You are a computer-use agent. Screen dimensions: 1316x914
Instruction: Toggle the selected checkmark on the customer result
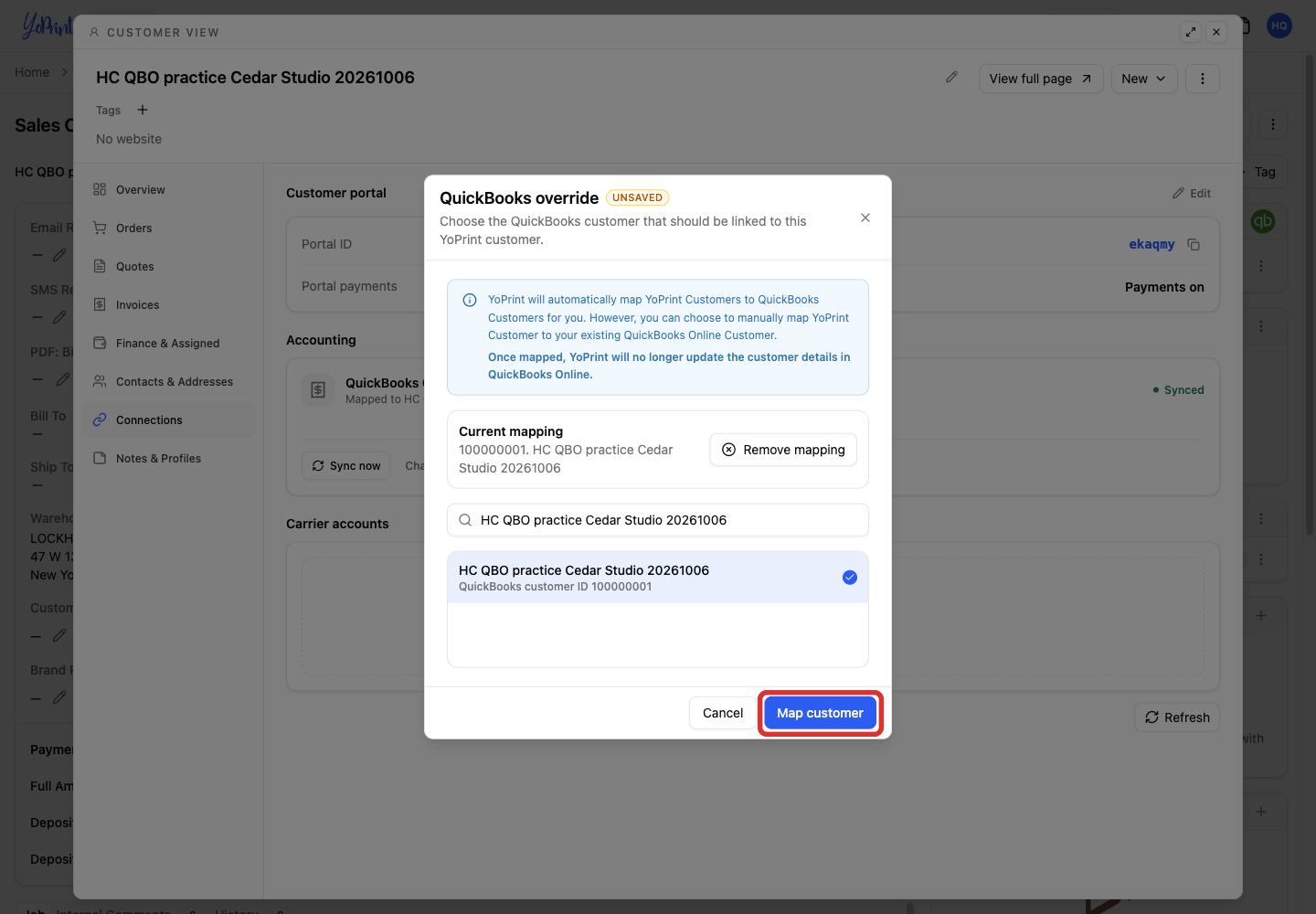(850, 578)
